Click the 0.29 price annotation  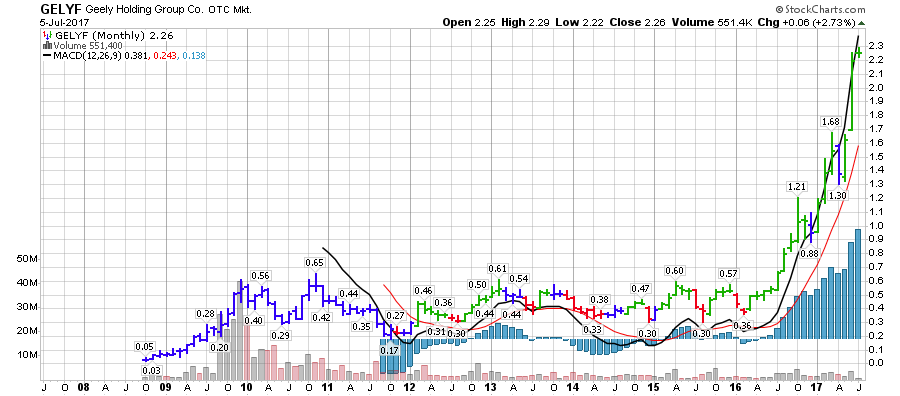coord(281,335)
